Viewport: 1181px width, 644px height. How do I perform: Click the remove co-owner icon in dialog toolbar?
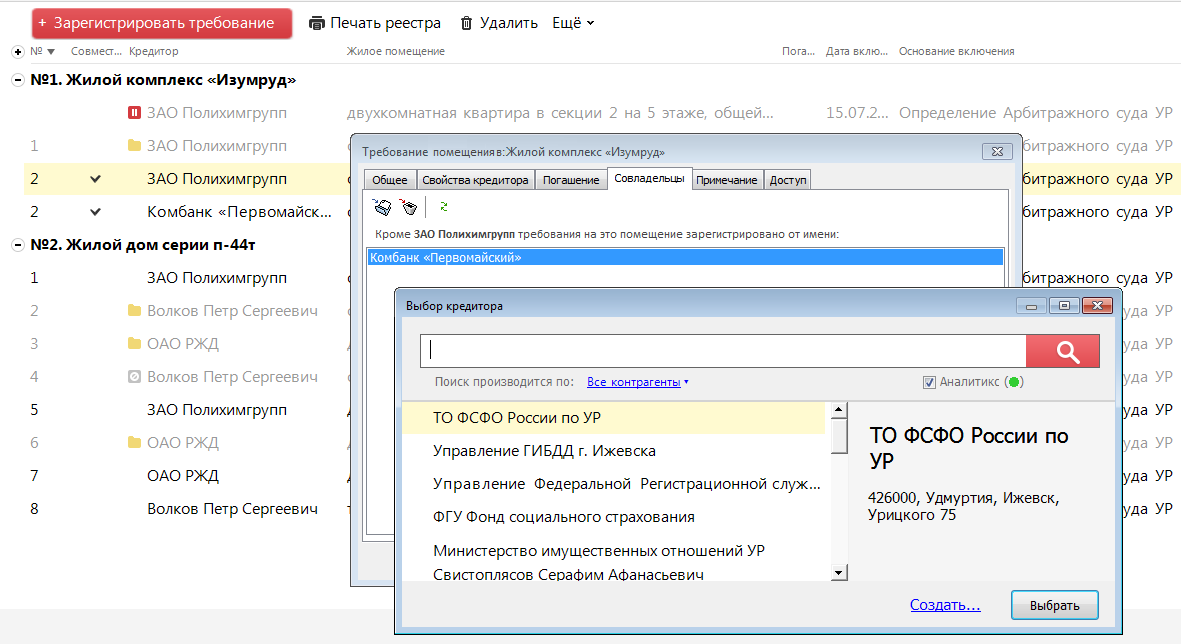coord(407,208)
